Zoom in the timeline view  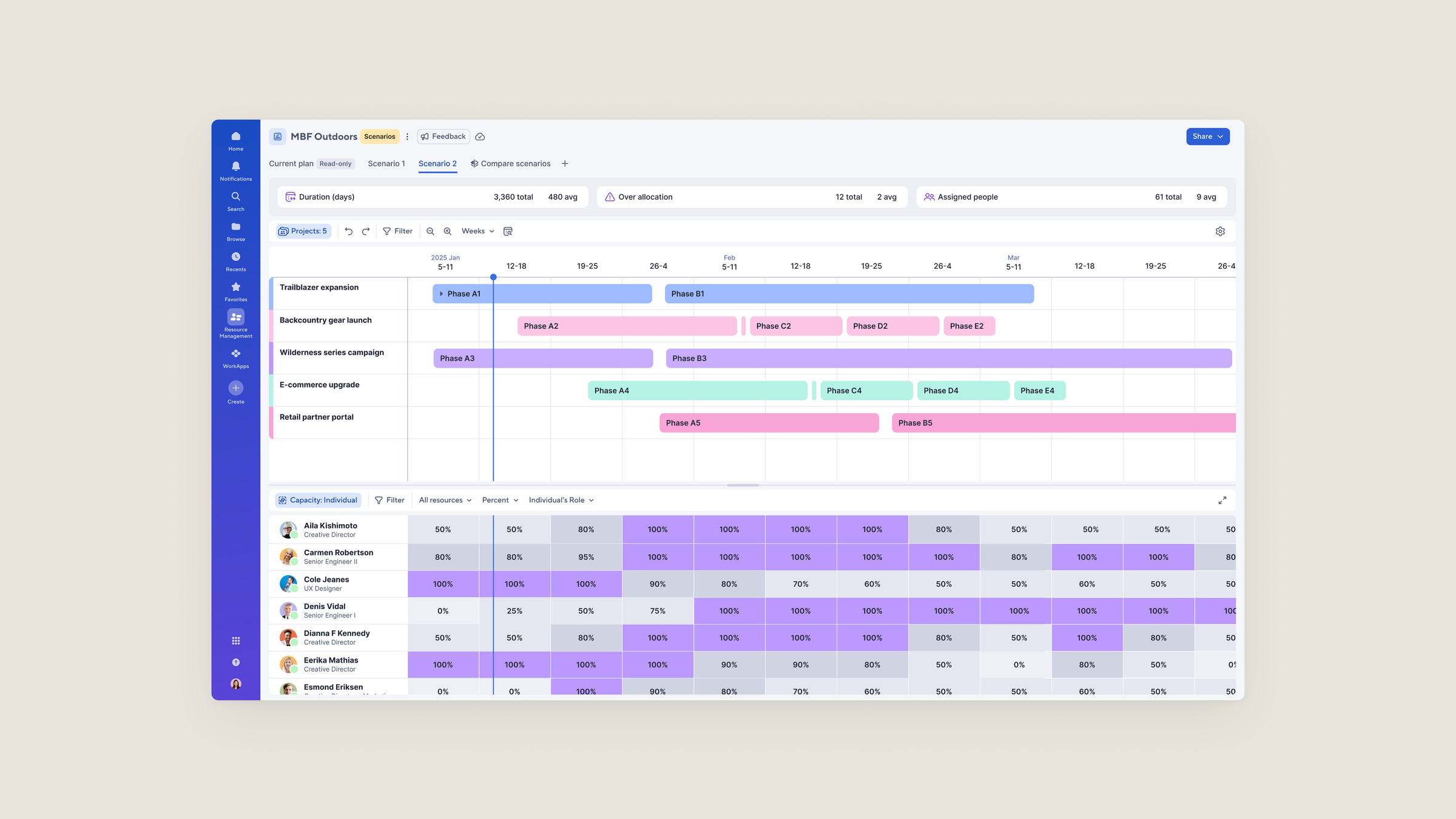[448, 231]
